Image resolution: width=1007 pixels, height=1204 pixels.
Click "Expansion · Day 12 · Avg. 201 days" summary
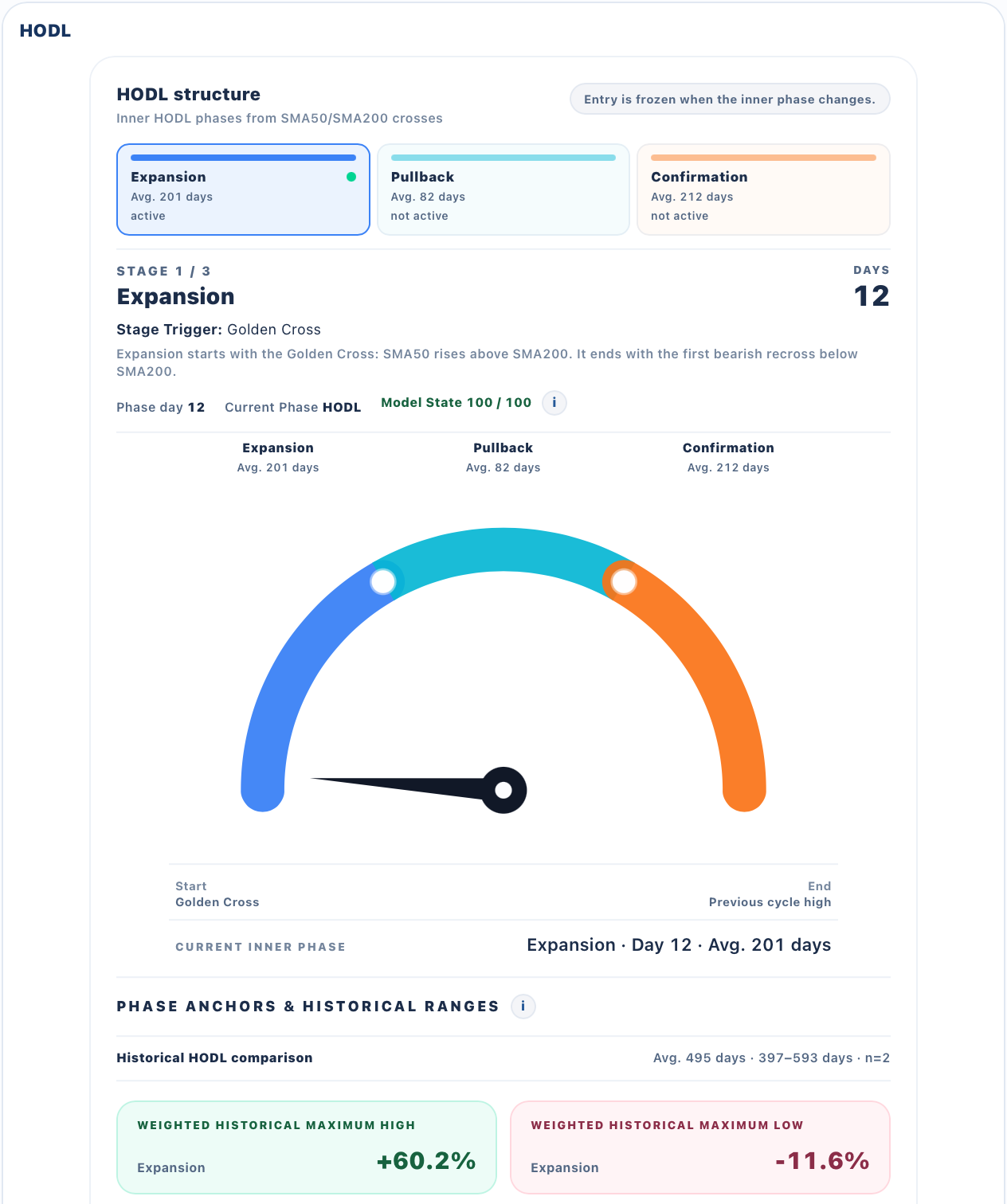[x=680, y=945]
